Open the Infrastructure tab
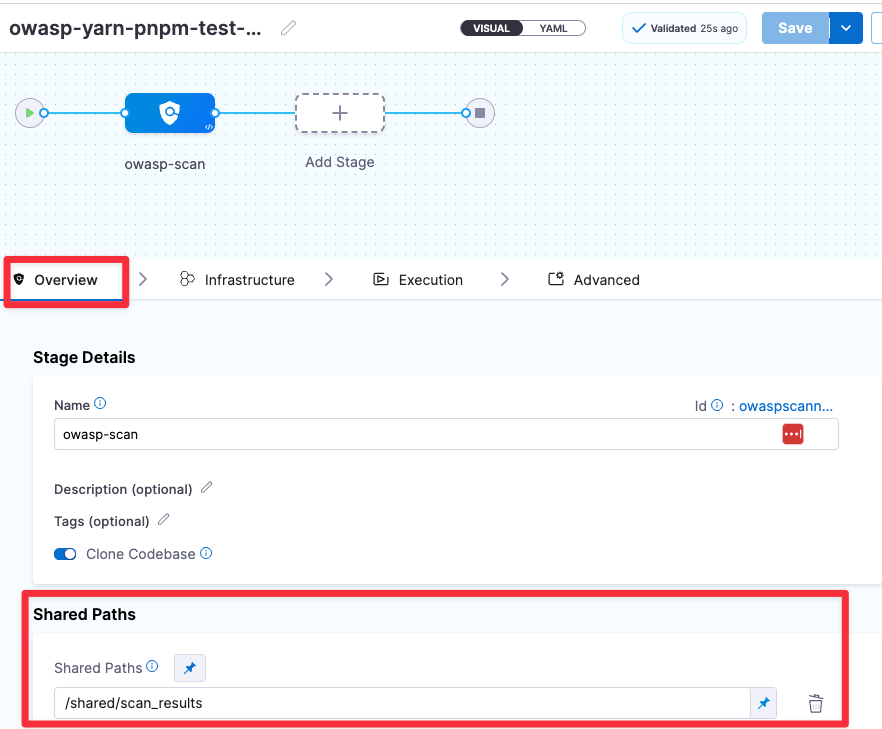882x729 pixels. coord(249,279)
